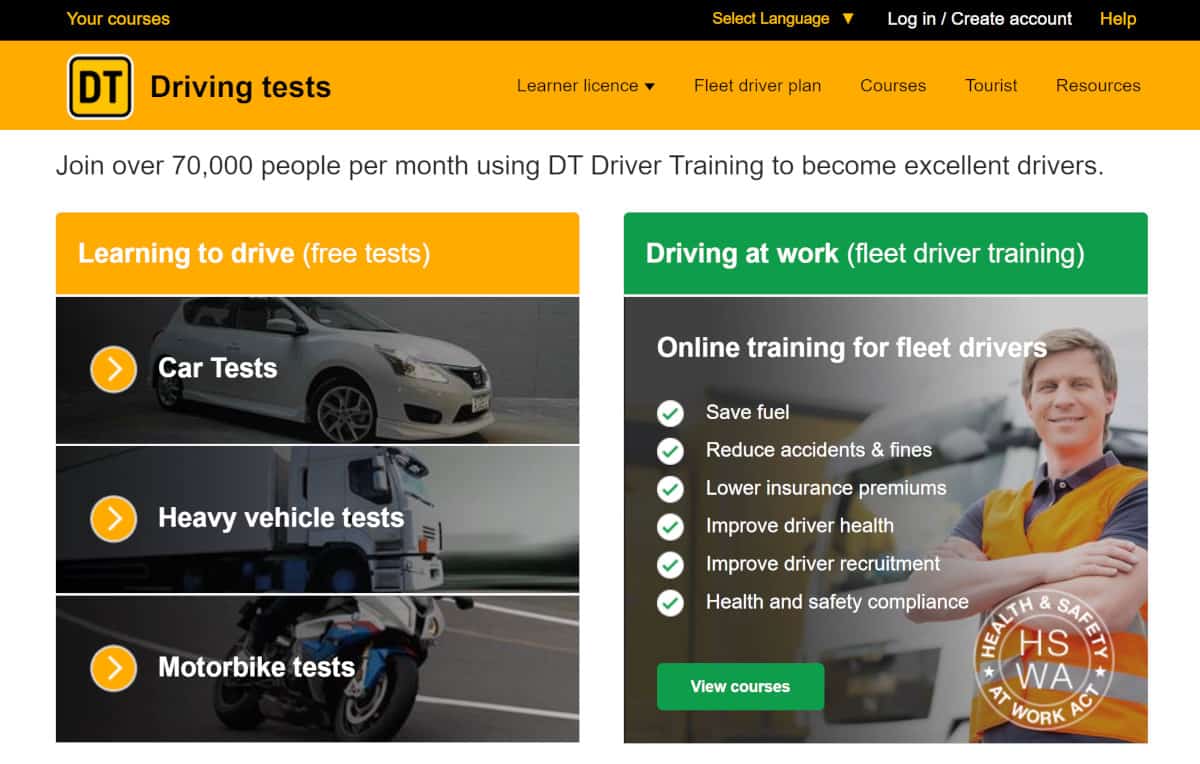Click the DT logo icon
The image size is (1200, 764).
(x=100, y=87)
